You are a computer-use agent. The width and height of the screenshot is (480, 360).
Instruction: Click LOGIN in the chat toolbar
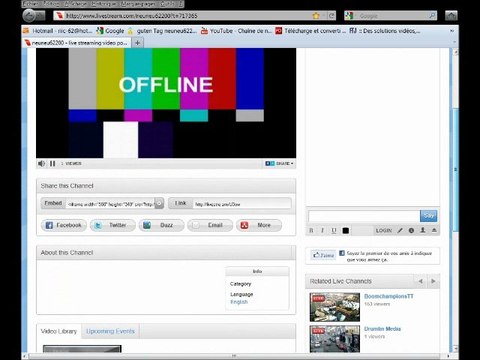[384, 230]
